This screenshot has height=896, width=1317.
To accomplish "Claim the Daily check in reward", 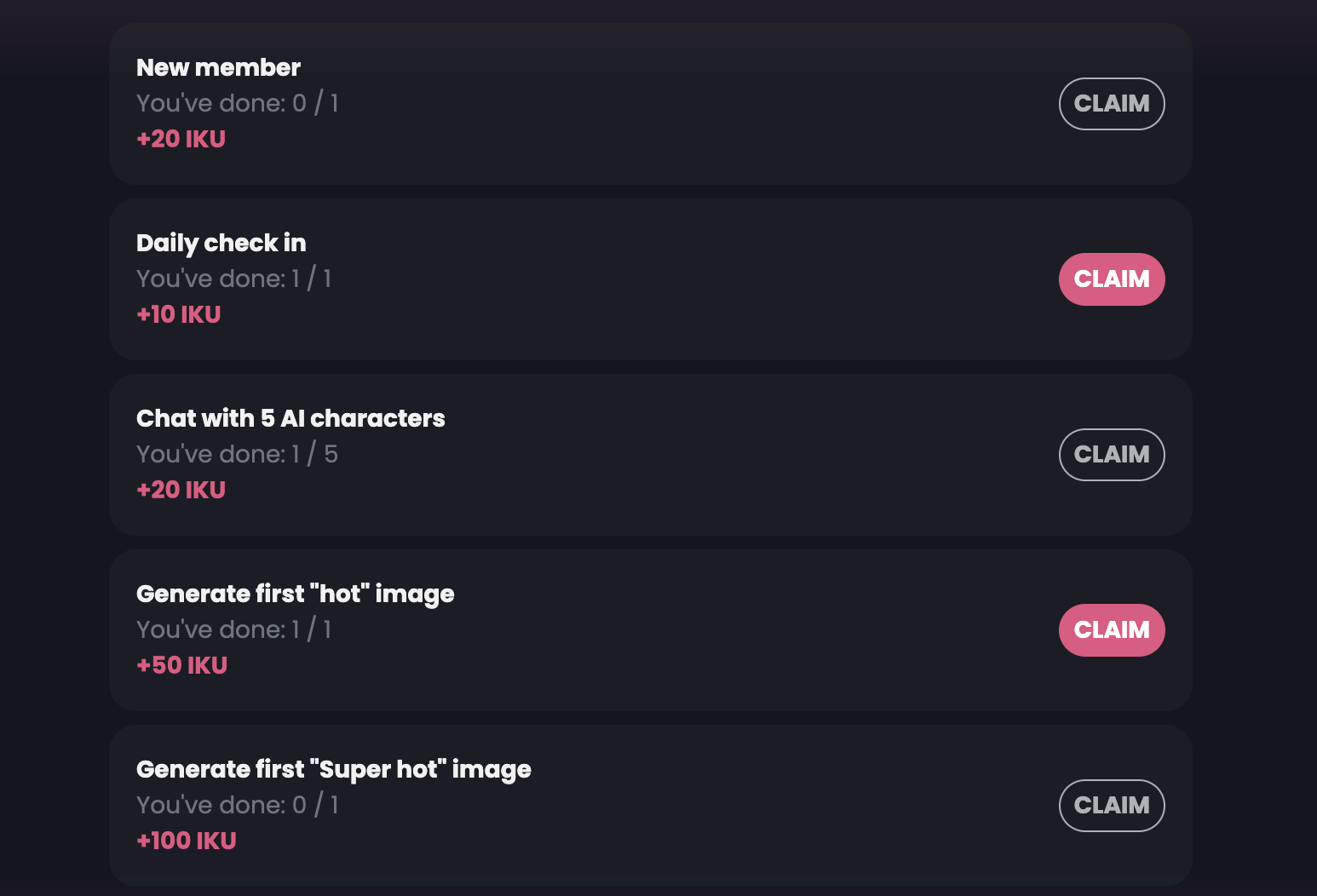I will [1111, 279].
